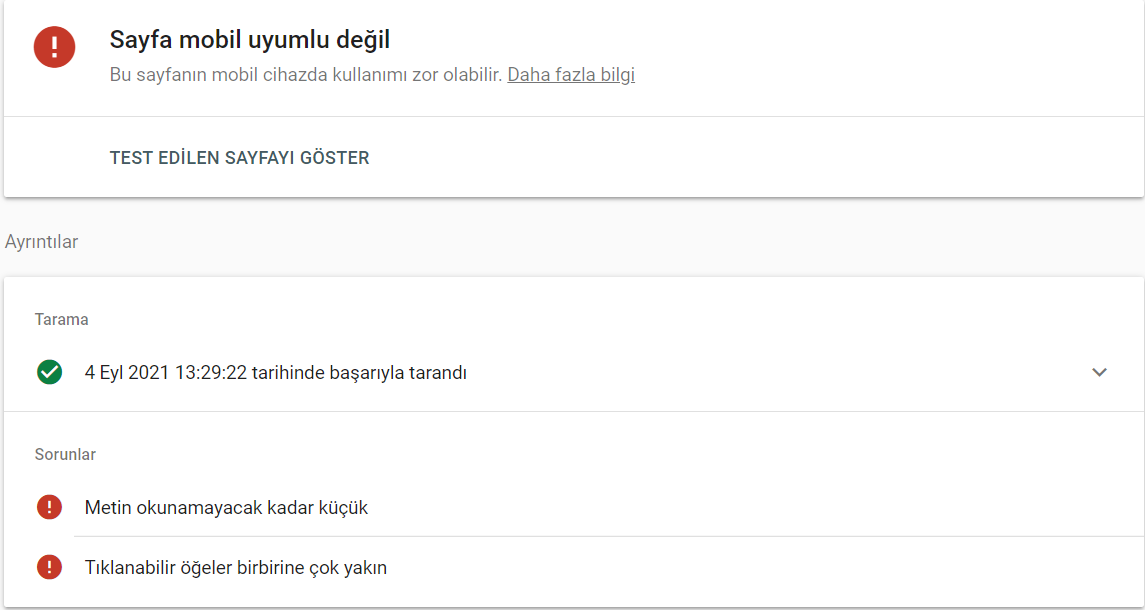Open the Metin okunamayacak kadar küçük issue

(573, 507)
